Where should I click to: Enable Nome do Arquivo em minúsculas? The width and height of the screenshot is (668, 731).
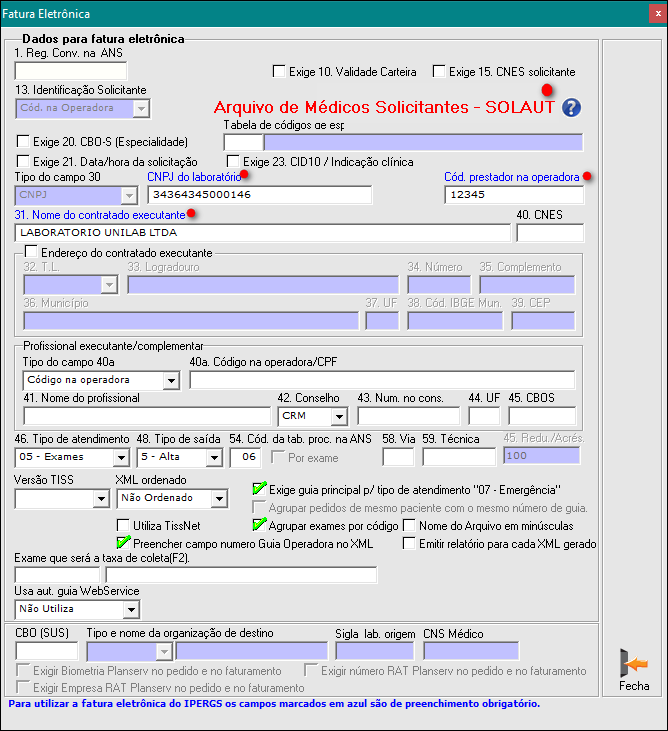pos(409,525)
